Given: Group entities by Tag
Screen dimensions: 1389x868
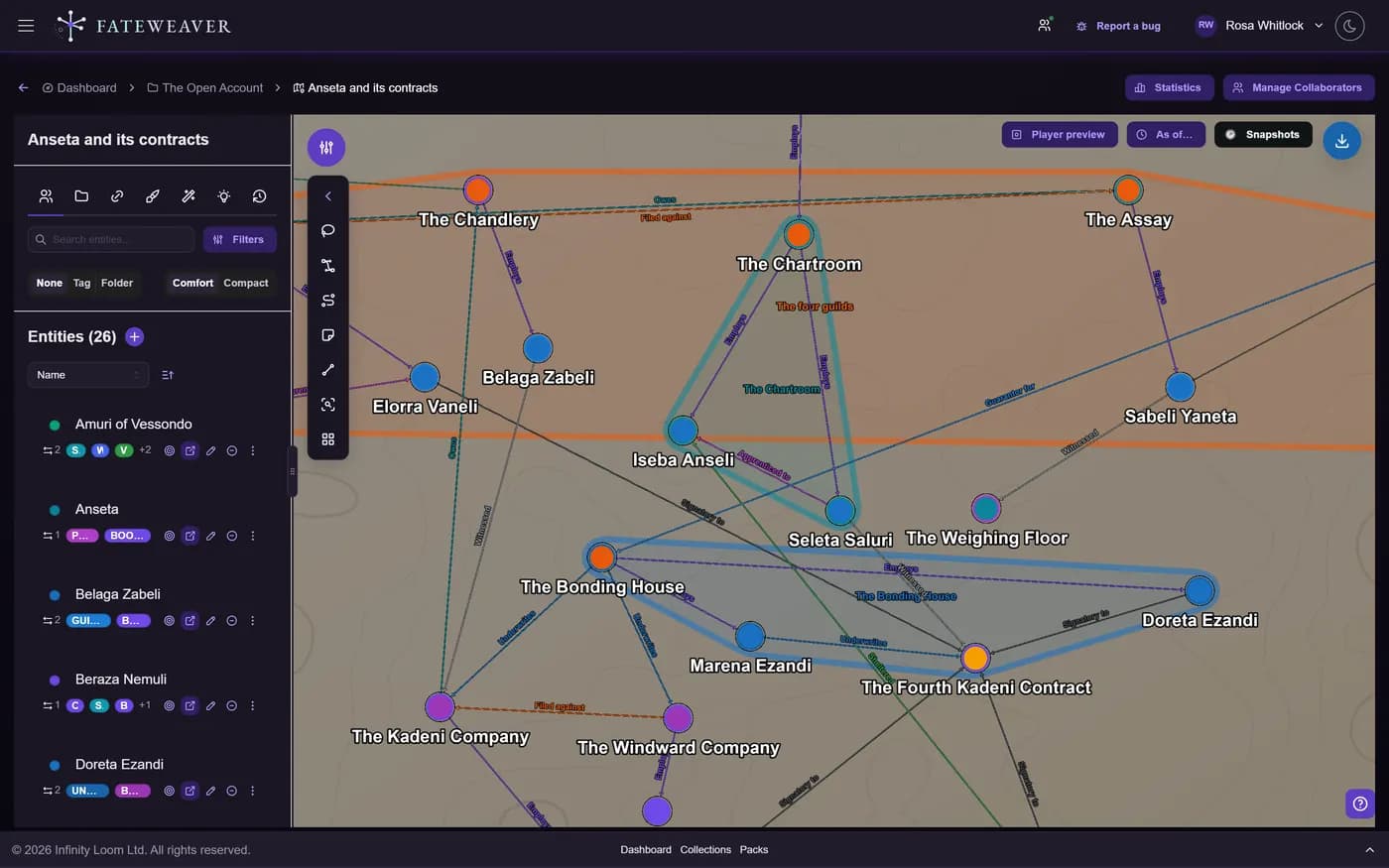Looking at the screenshot, I should tap(81, 283).
